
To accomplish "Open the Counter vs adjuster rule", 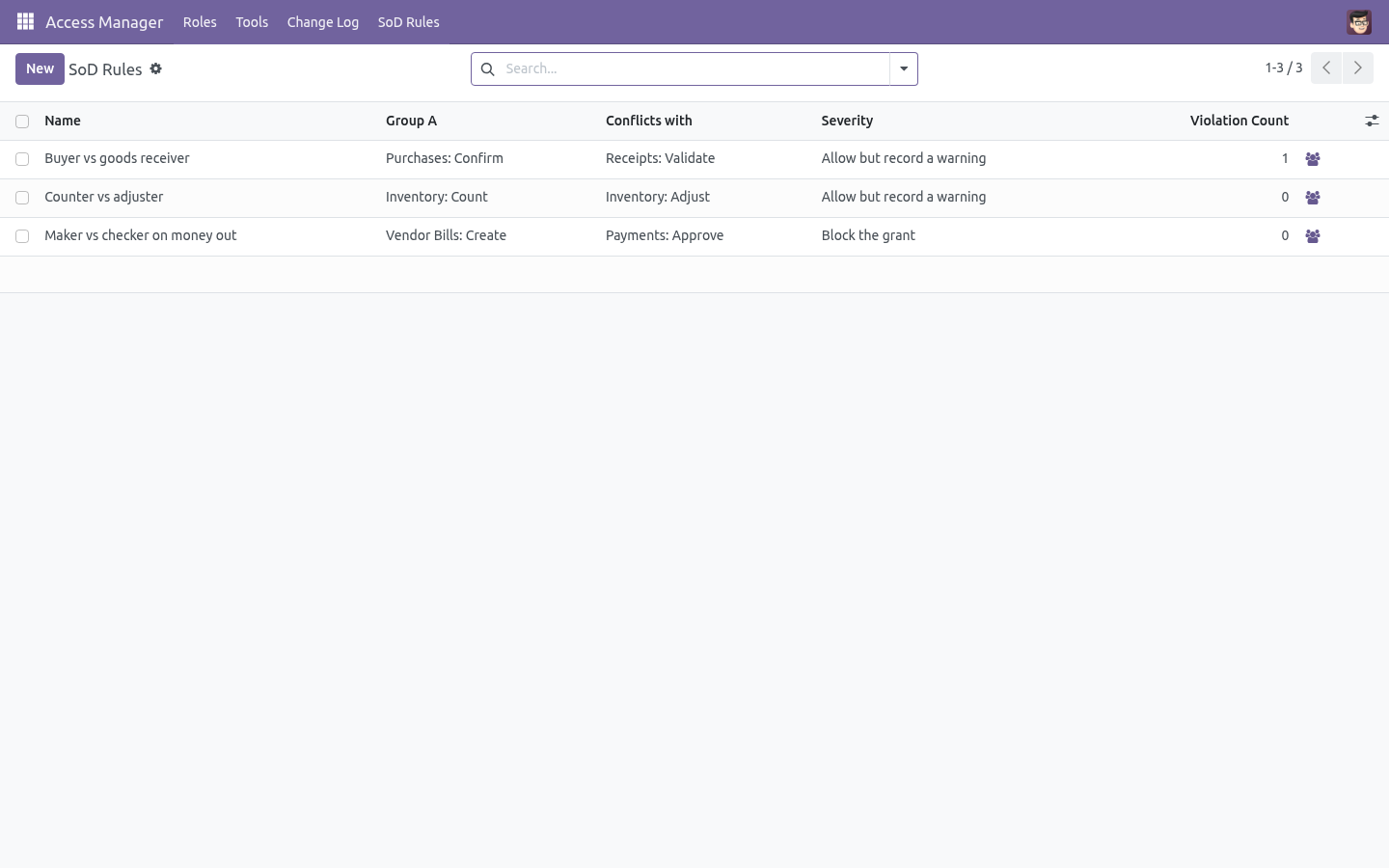I will [x=104, y=197].
